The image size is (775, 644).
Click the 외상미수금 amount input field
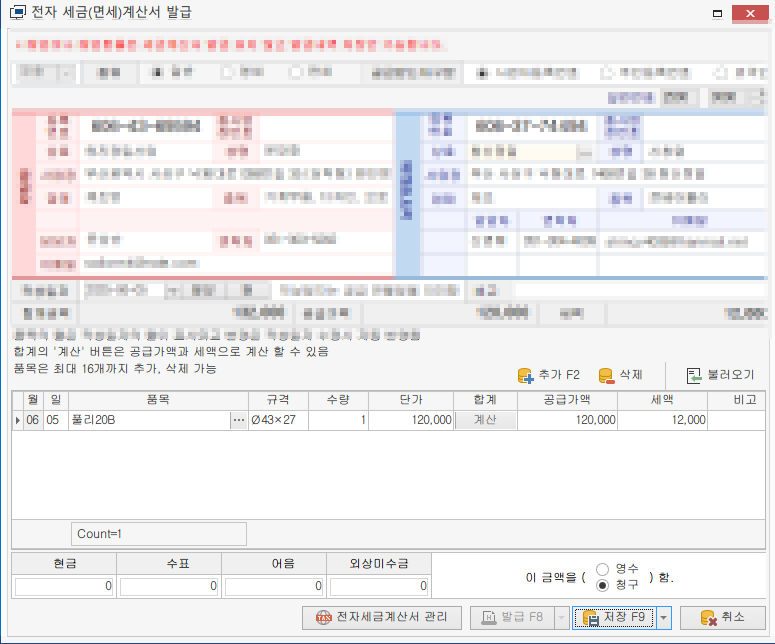point(378,586)
